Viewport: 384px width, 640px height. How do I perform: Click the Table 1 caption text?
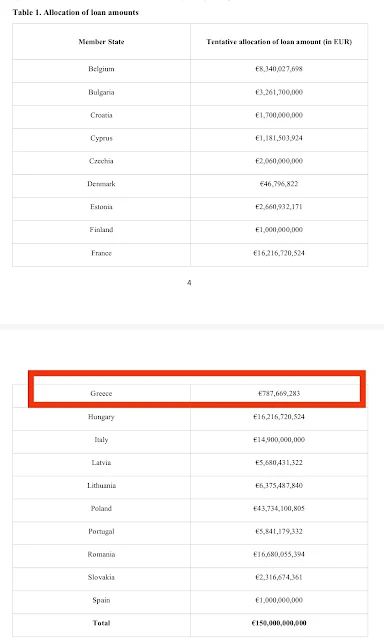75,12
